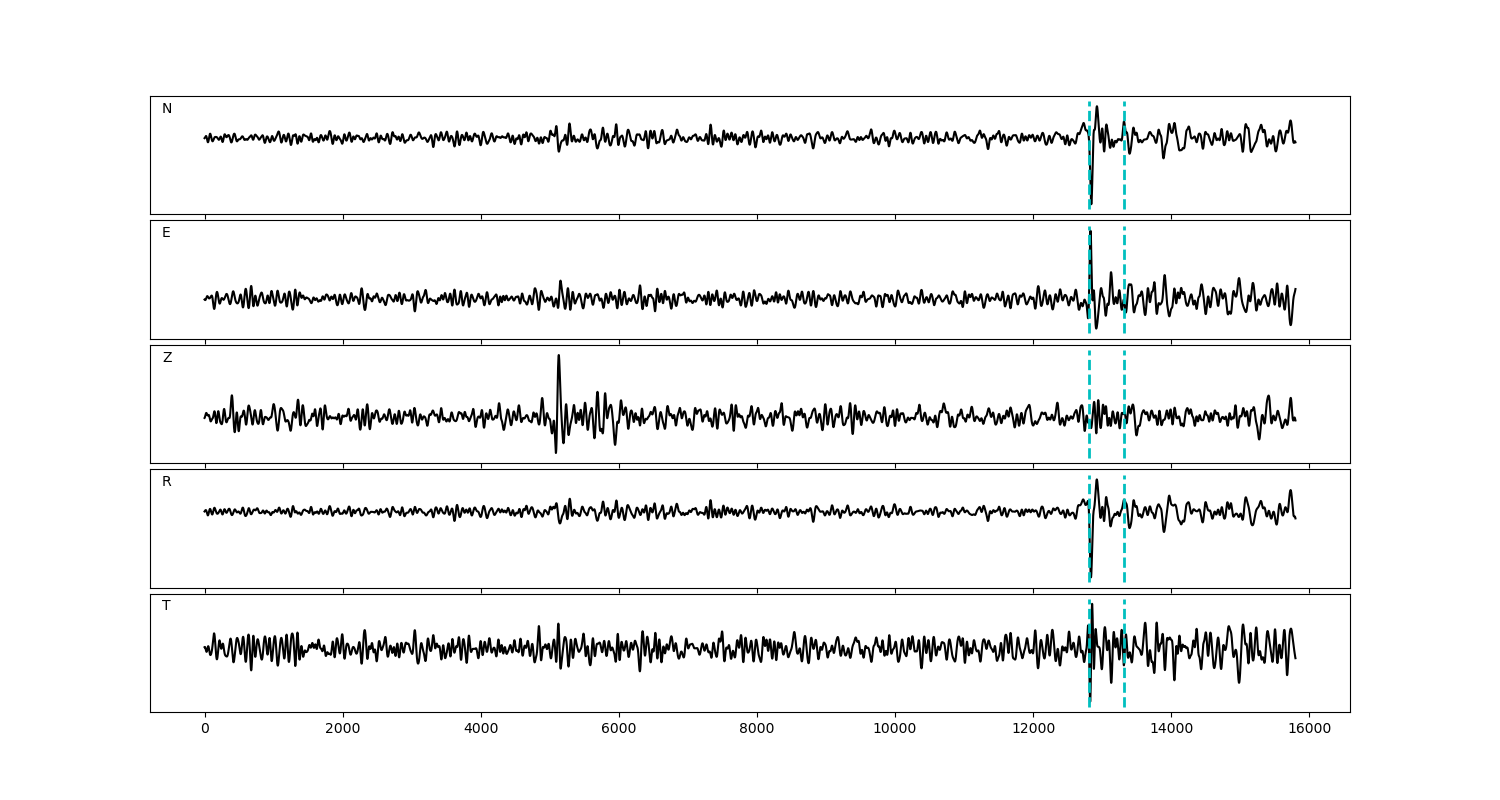Viewport: 1500px width, 800px height.
Task: Click the x-axis tick label 4000
Action: [481, 729]
